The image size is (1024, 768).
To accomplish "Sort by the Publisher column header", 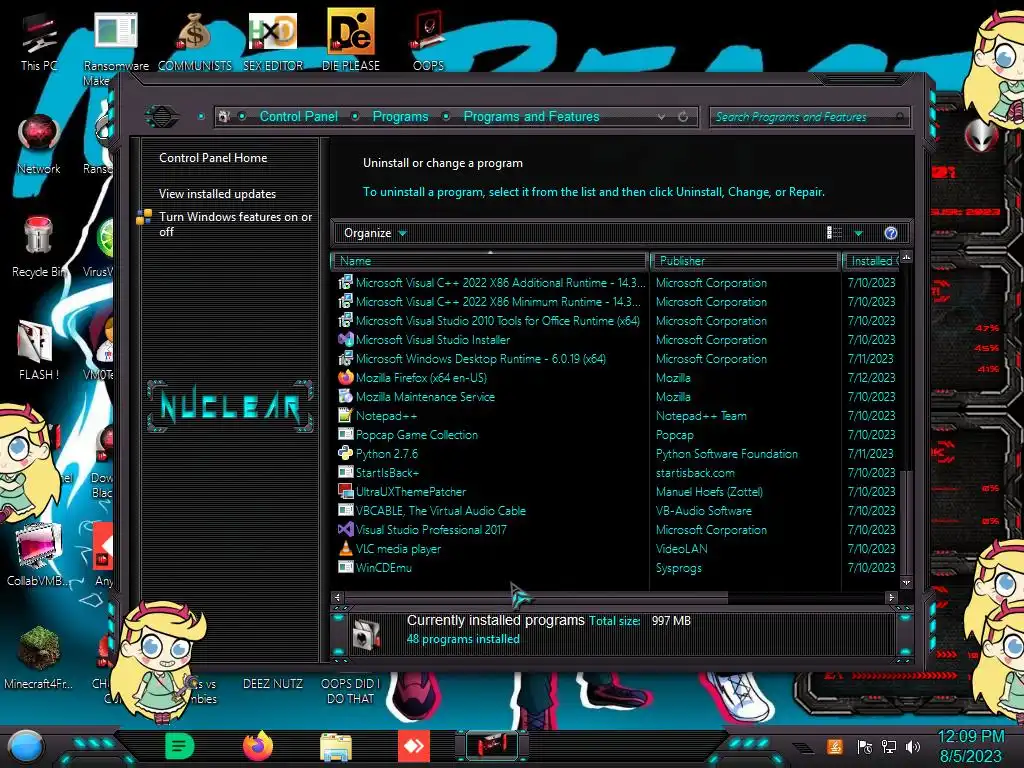I will coord(745,261).
